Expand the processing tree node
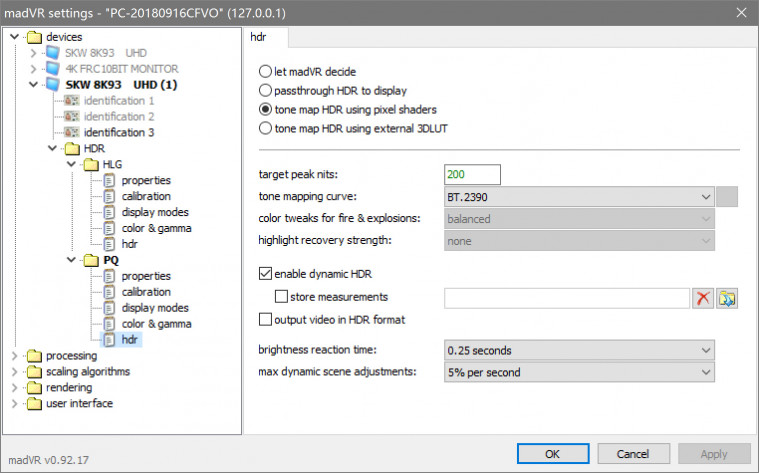The height and width of the screenshot is (473, 759). coord(14,355)
